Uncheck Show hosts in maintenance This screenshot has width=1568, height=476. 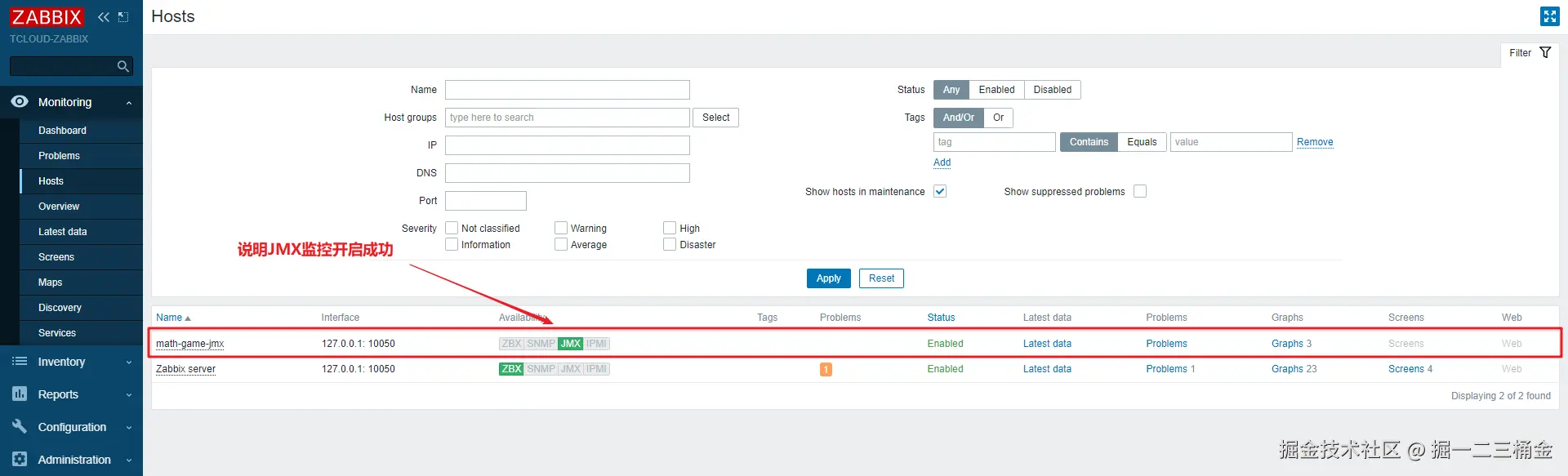(940, 191)
